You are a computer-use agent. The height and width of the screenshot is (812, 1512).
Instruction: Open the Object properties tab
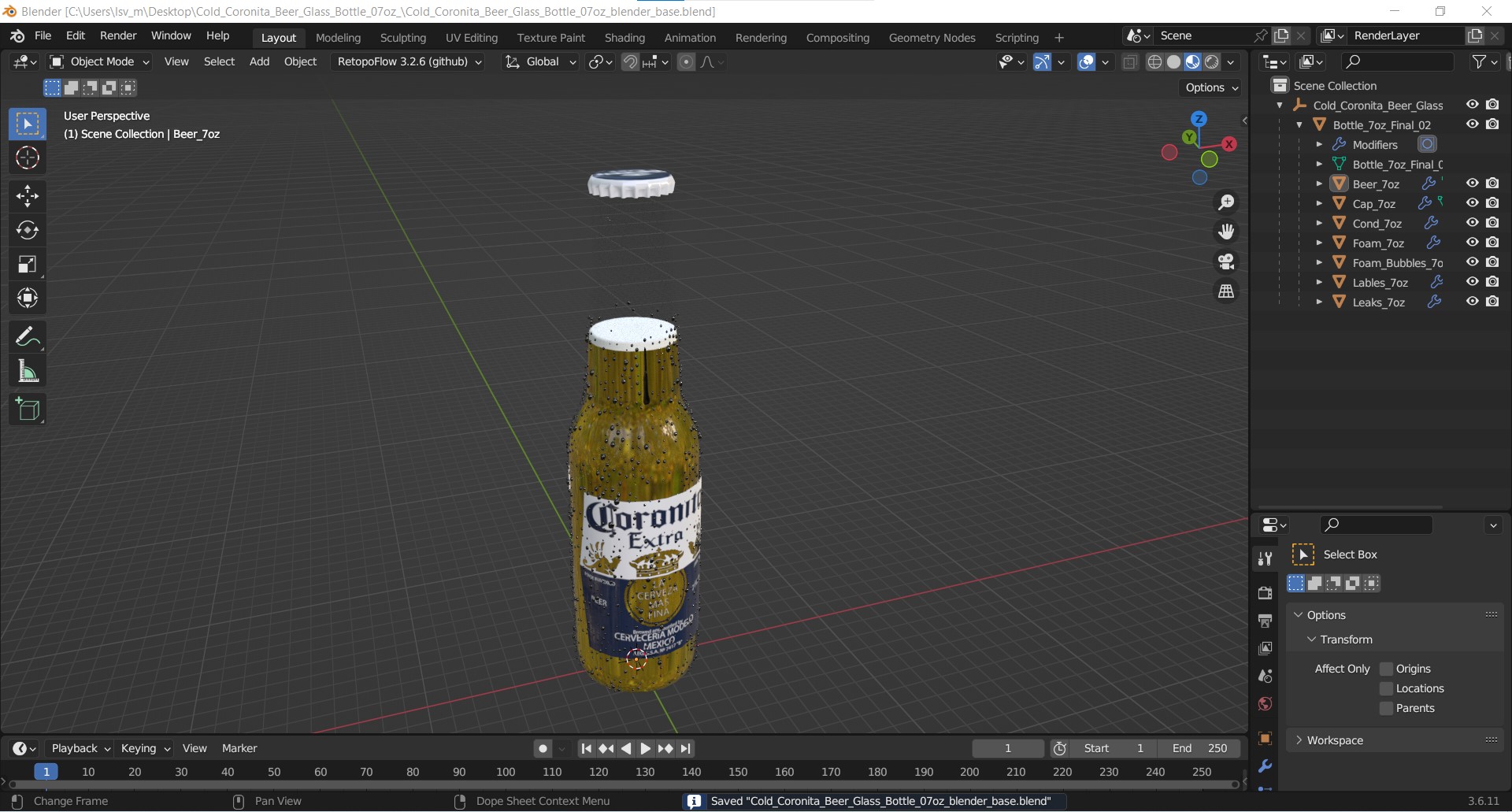[1265, 739]
